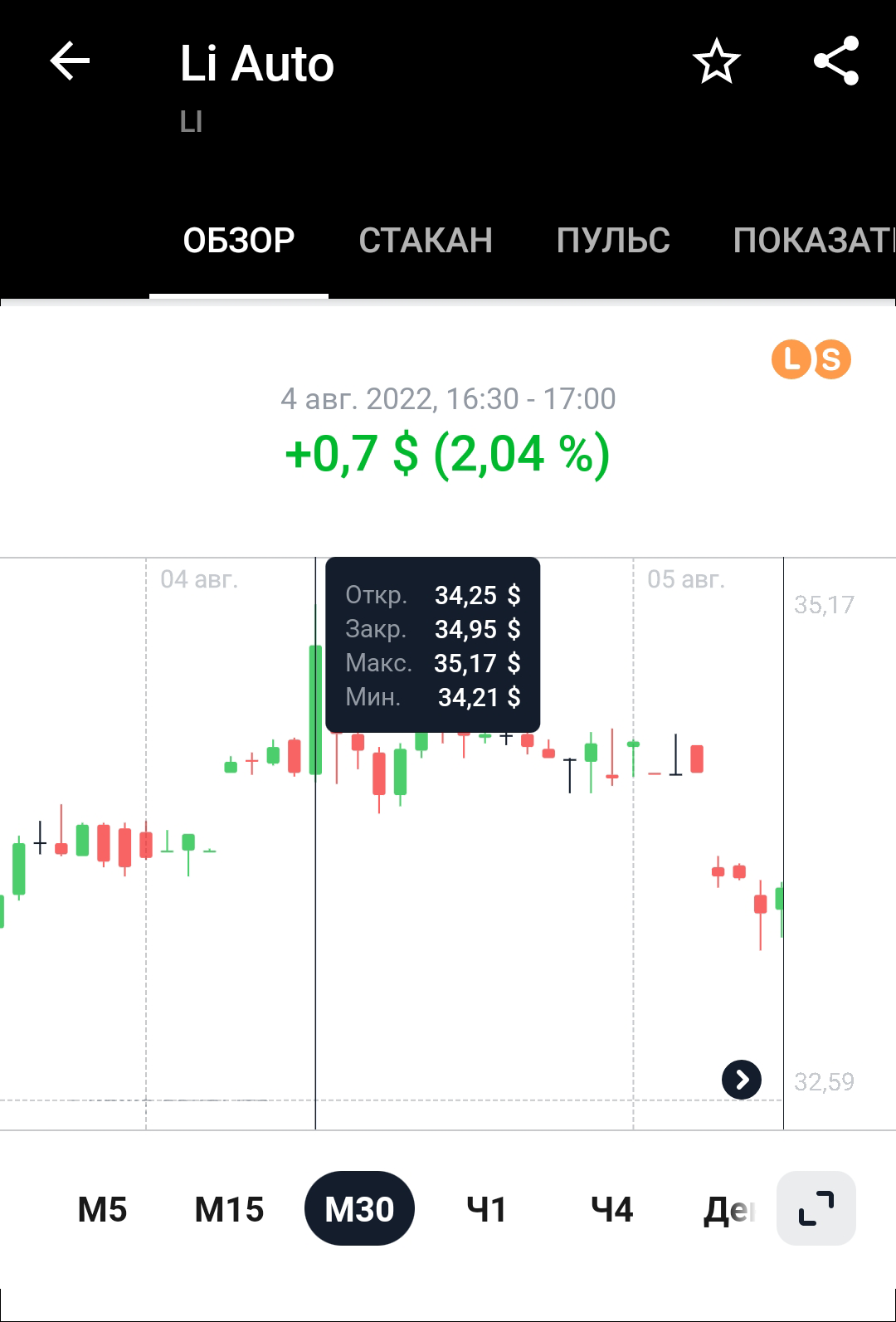Open the ОБЗОР tab
896x1322 pixels.
[239, 241]
